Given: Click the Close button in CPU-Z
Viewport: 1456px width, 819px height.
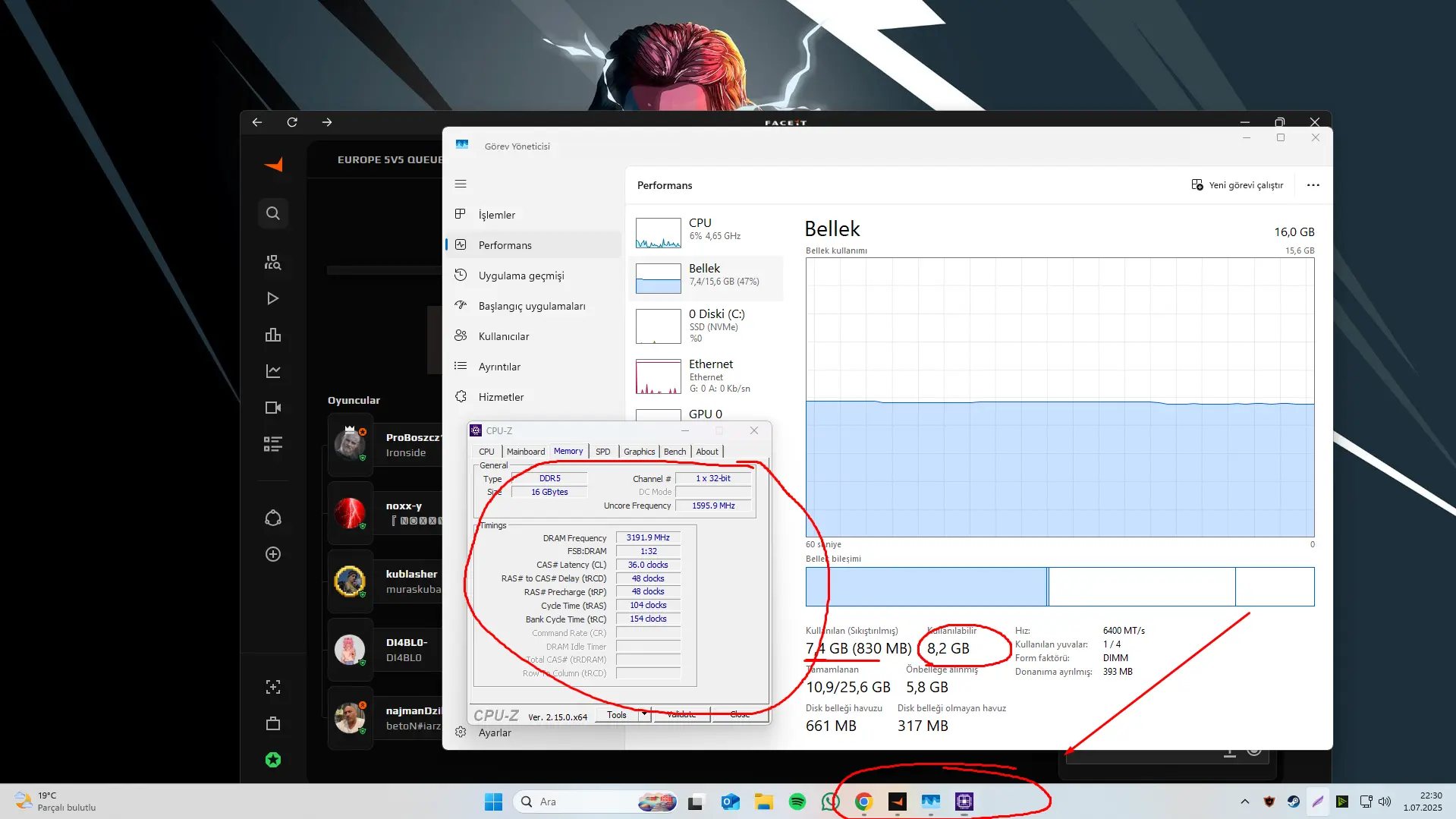Looking at the screenshot, I should coord(740,714).
